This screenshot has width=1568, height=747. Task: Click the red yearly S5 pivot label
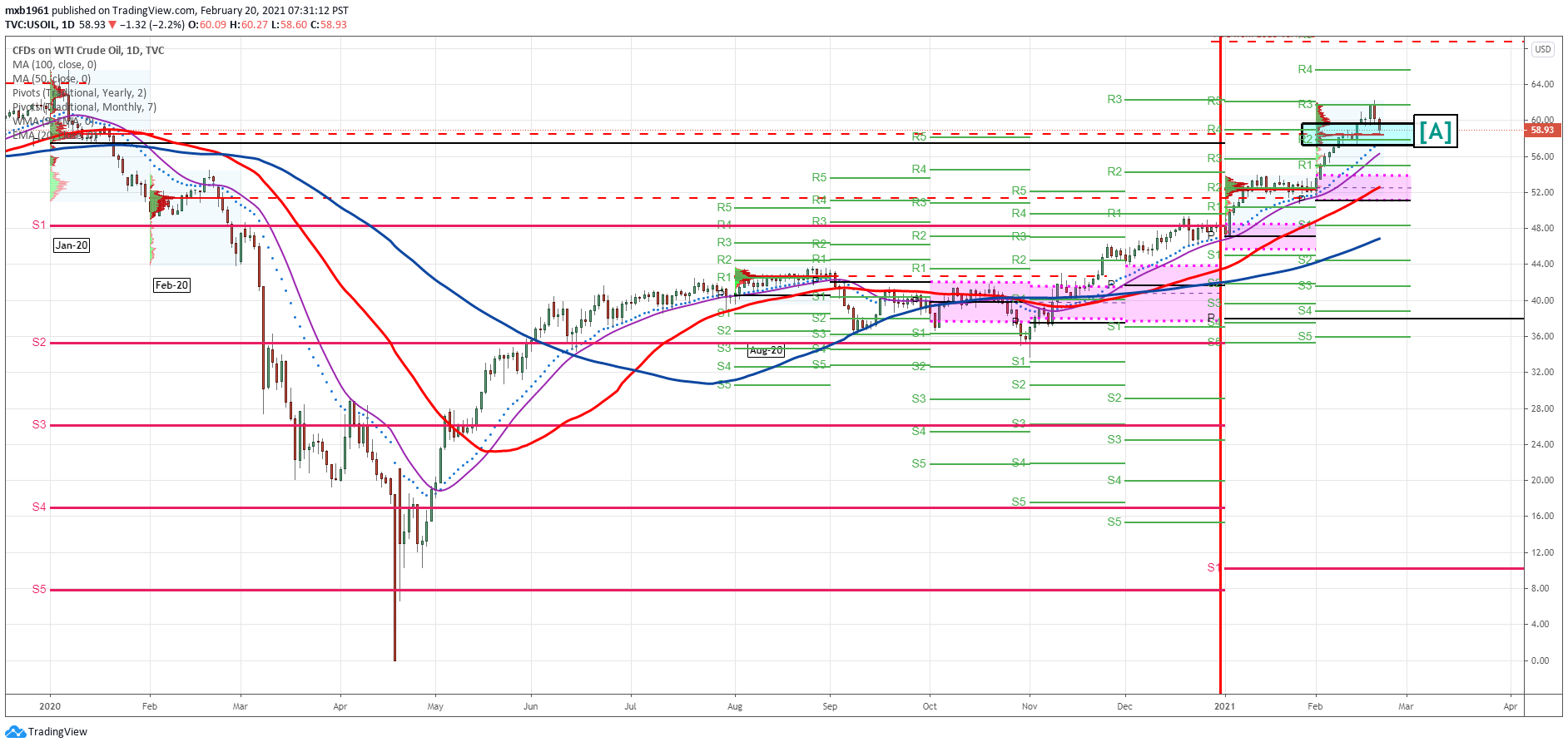(x=39, y=589)
